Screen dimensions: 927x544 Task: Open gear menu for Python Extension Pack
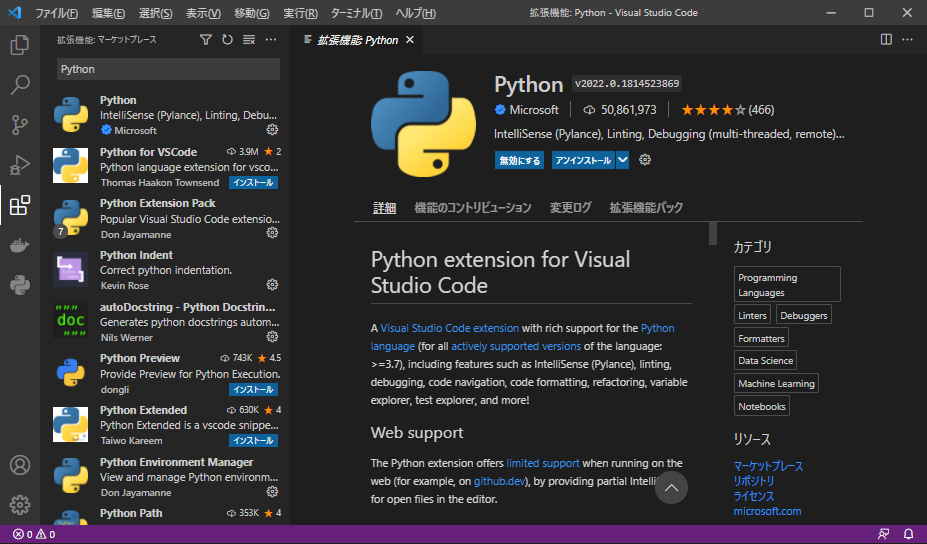(272, 233)
